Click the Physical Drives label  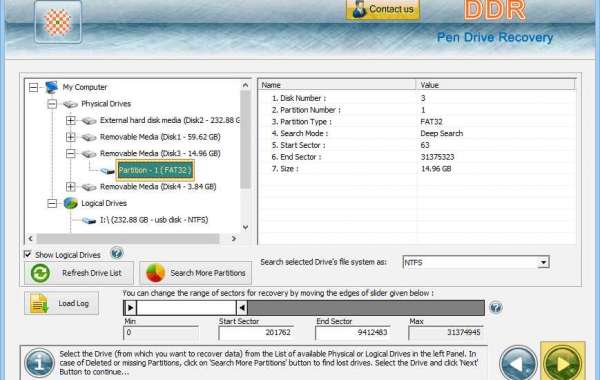pyautogui.click(x=106, y=104)
